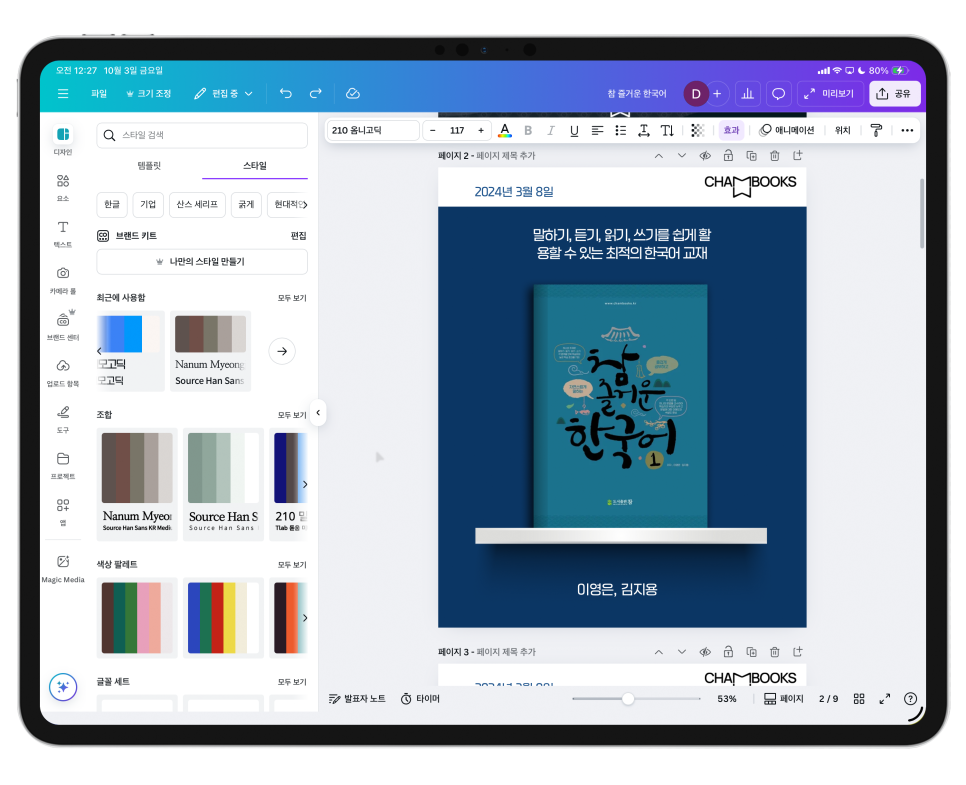Open the 앱 apps panel
This screenshot has width=966, height=785.
pos(63,511)
